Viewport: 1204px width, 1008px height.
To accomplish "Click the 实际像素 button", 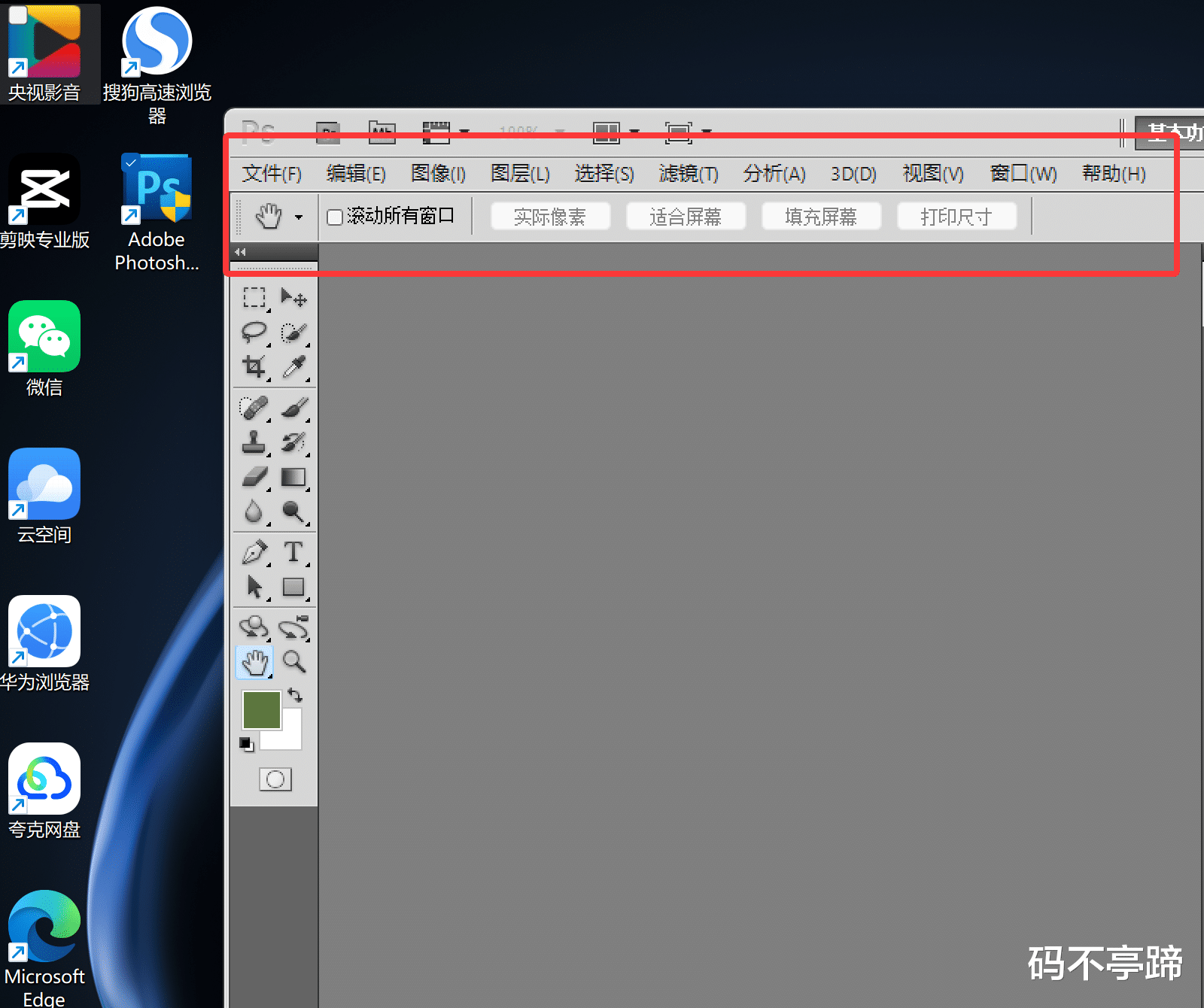I will pyautogui.click(x=550, y=217).
